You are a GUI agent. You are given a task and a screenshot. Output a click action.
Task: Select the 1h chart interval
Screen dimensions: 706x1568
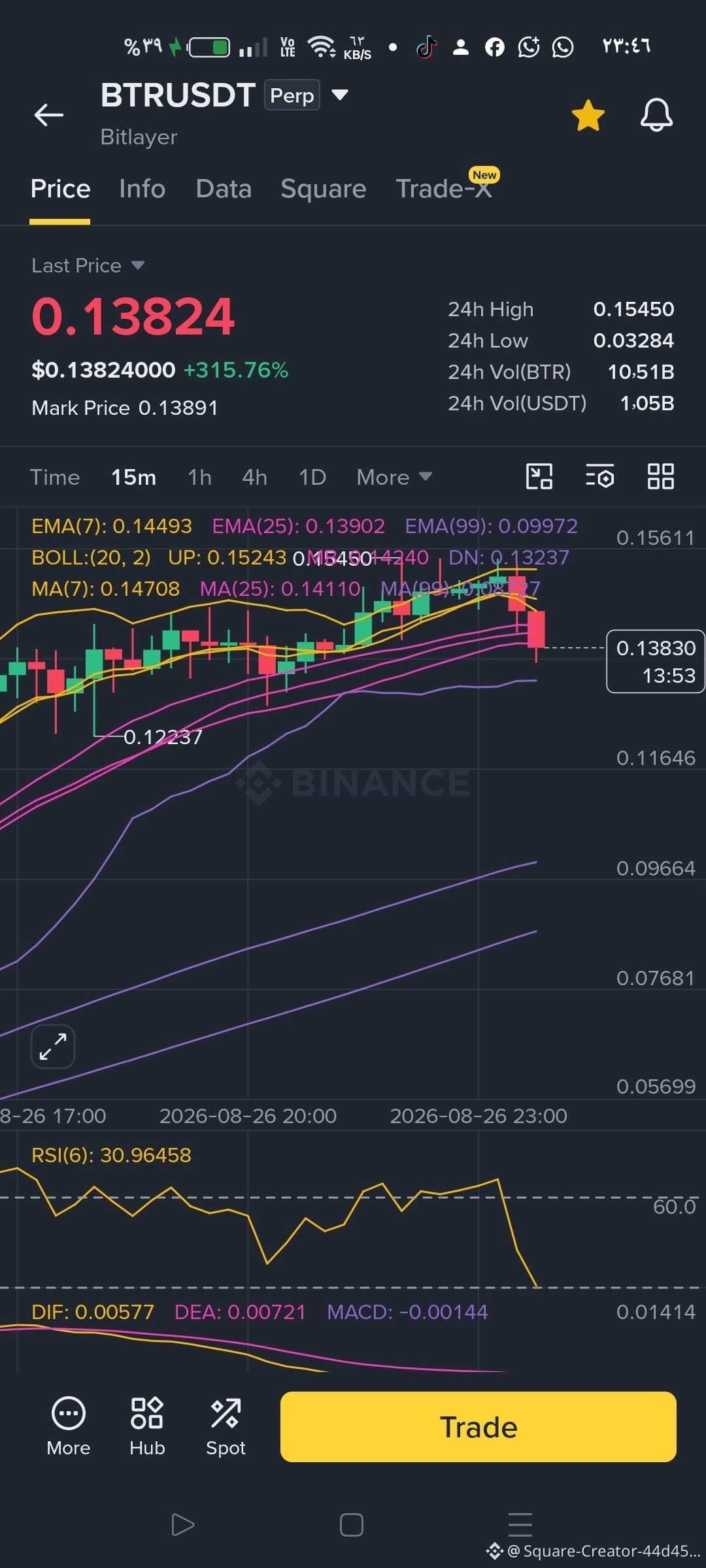click(199, 477)
